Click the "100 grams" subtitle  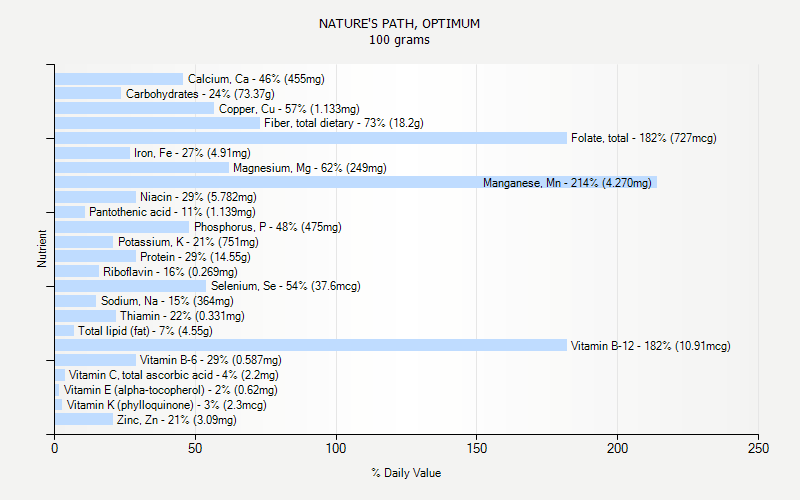(399, 40)
